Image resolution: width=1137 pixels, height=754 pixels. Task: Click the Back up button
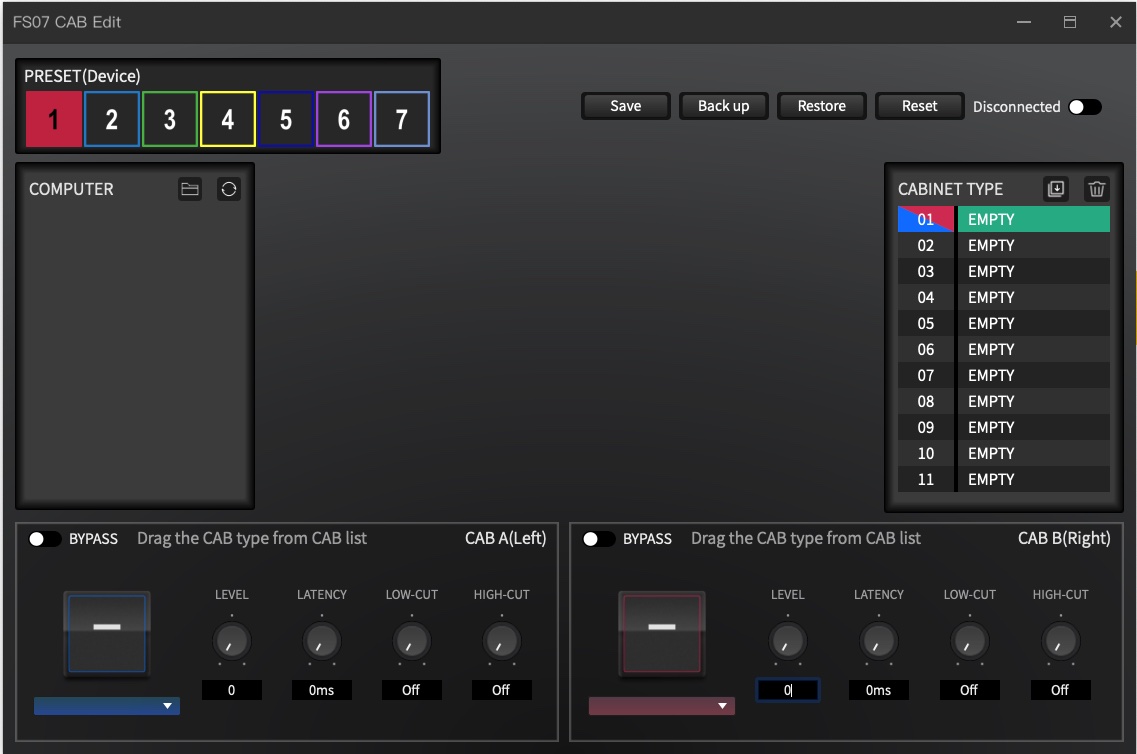724,106
